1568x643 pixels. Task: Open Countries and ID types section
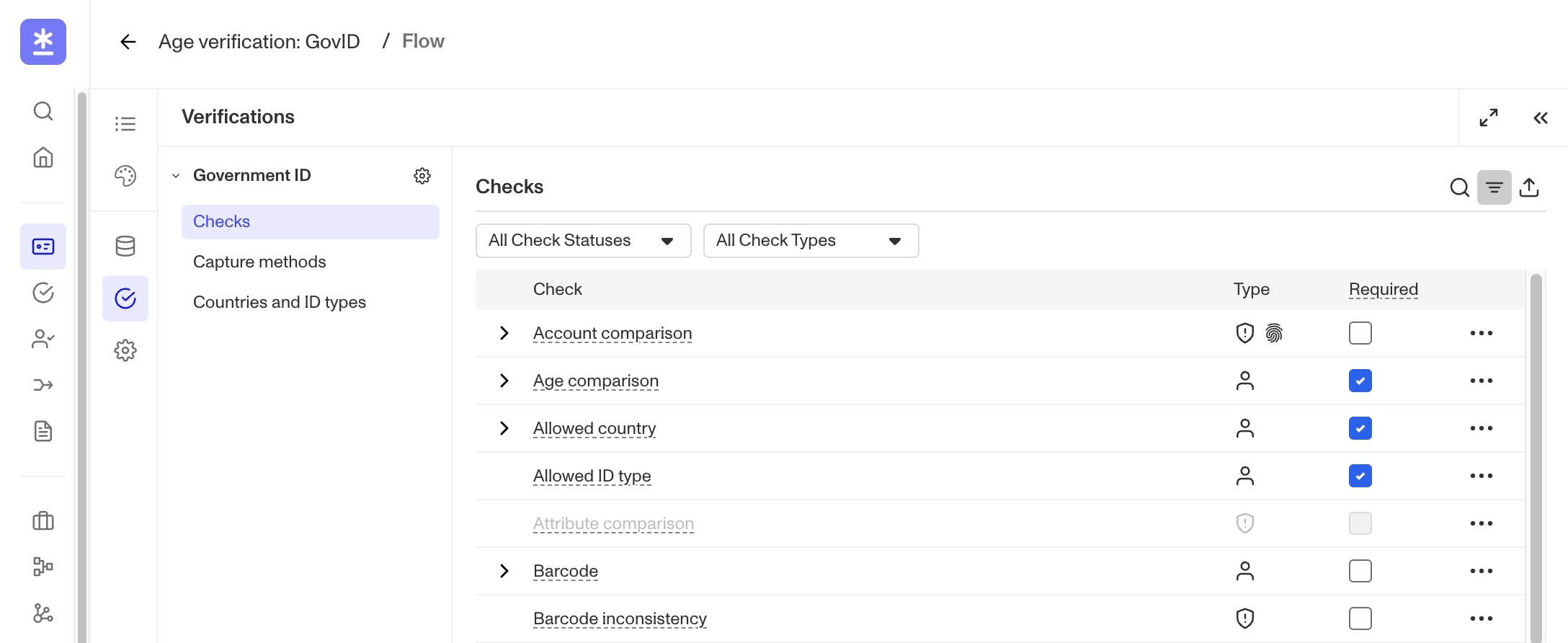click(x=280, y=302)
